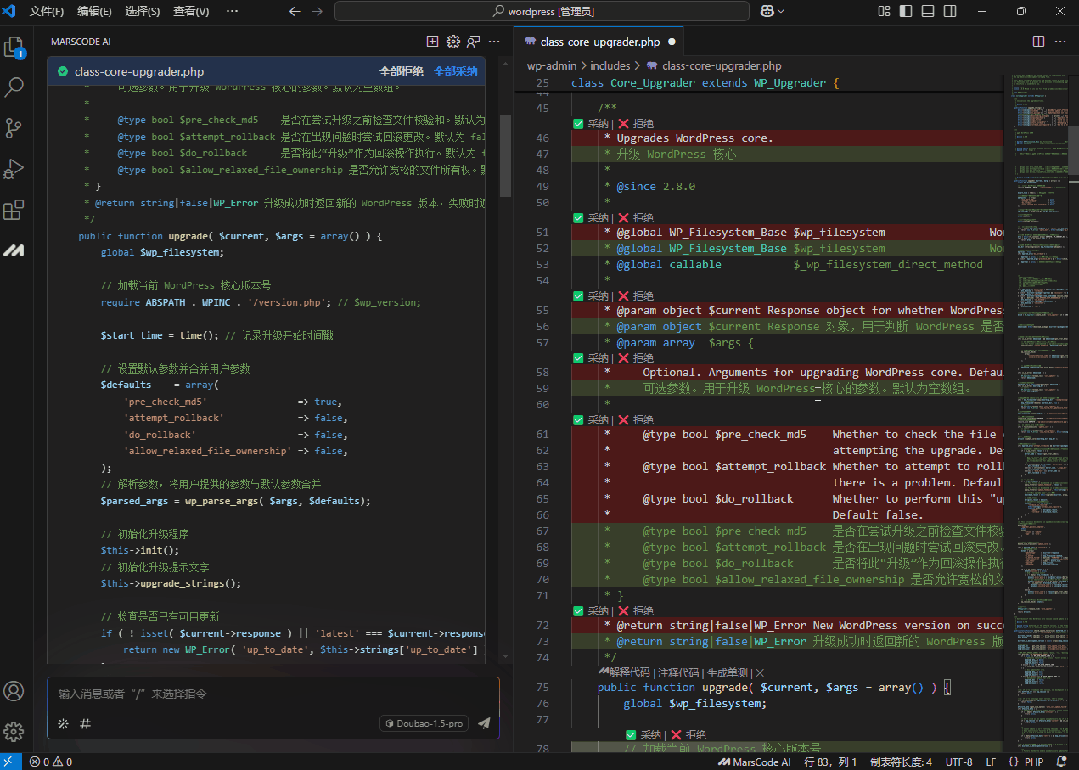Reject the '@param object $current' change
Image resolution: width=1079 pixels, height=770 pixels.
coord(636,296)
